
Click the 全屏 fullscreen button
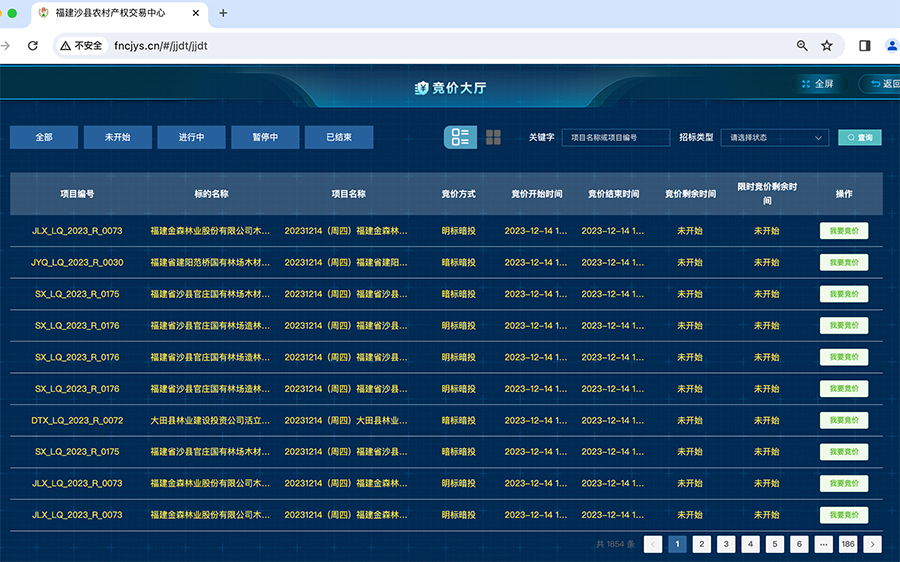point(817,84)
